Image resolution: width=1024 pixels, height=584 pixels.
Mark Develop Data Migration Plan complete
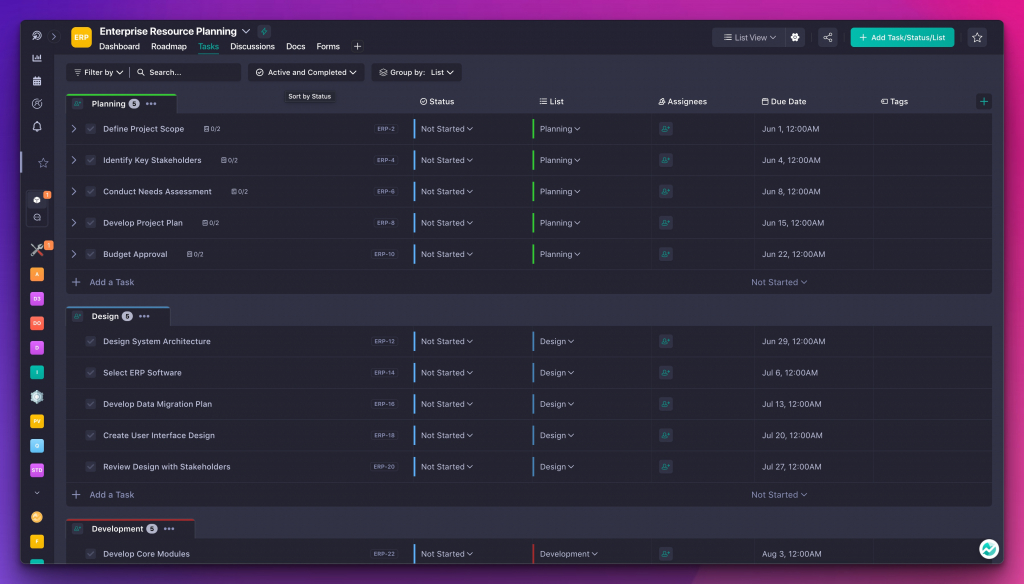point(91,404)
